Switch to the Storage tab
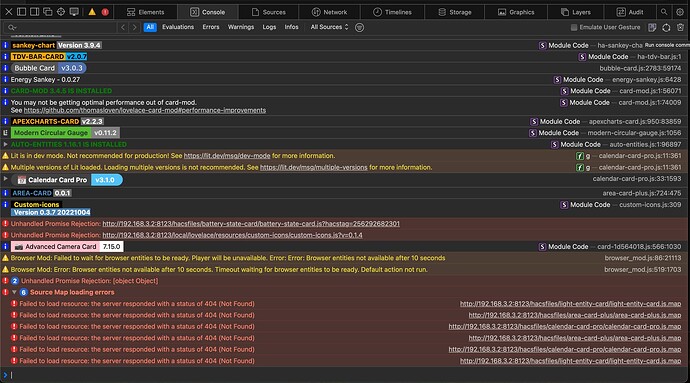690x383 pixels. click(455, 12)
